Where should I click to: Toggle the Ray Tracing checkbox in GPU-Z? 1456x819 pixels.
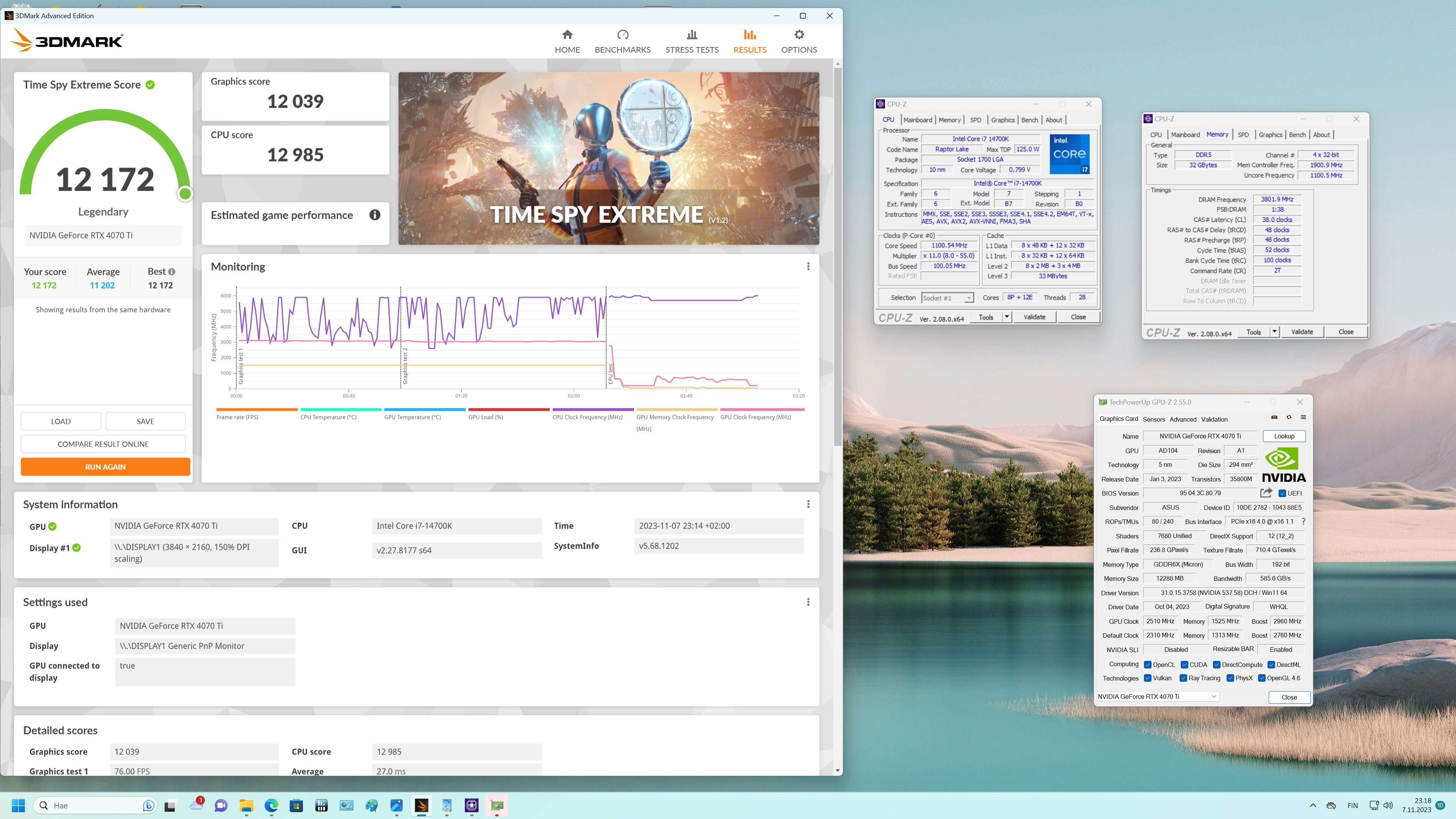(1183, 678)
